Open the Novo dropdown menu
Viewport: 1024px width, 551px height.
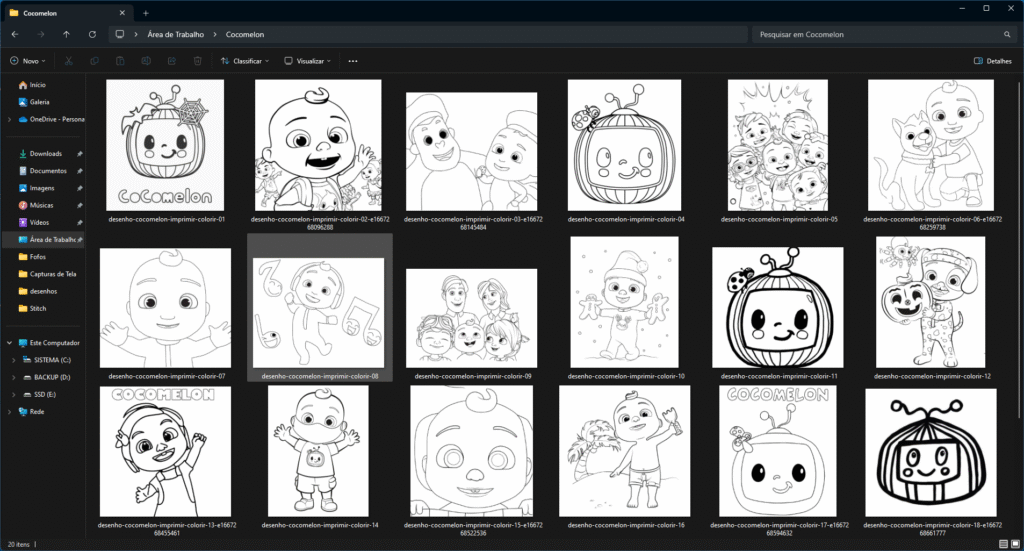click(28, 61)
